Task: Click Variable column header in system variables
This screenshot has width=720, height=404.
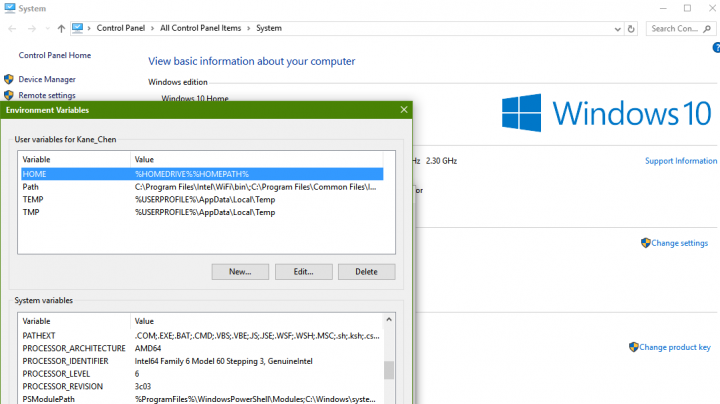Action: tap(74, 321)
